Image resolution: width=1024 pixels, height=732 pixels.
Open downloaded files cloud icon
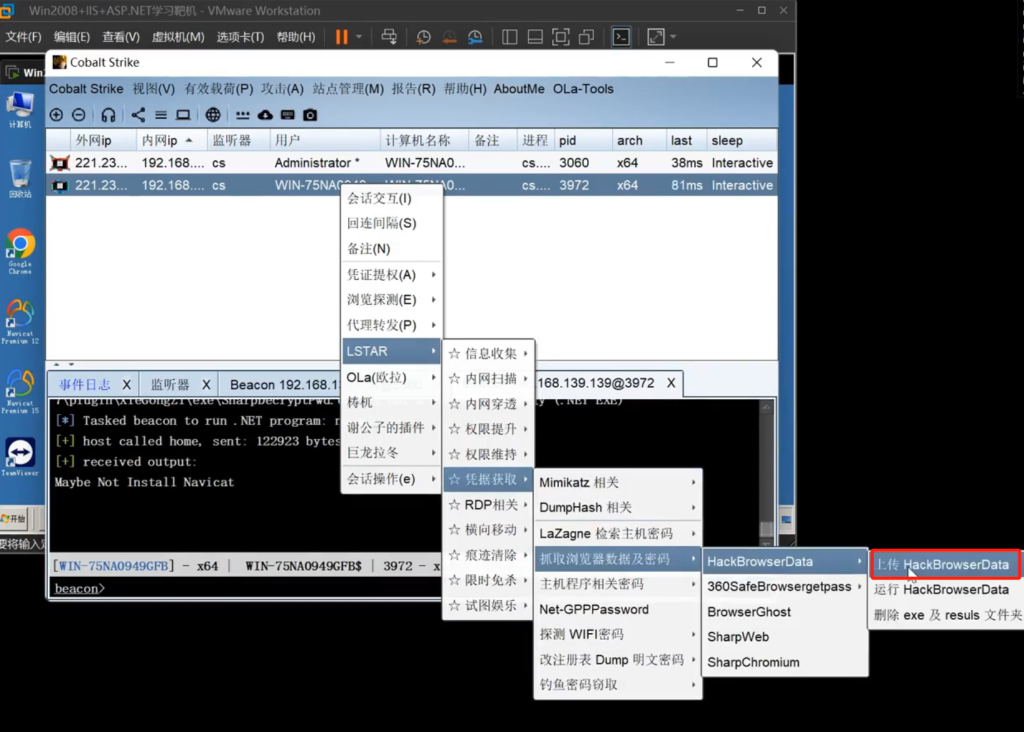tap(265, 115)
